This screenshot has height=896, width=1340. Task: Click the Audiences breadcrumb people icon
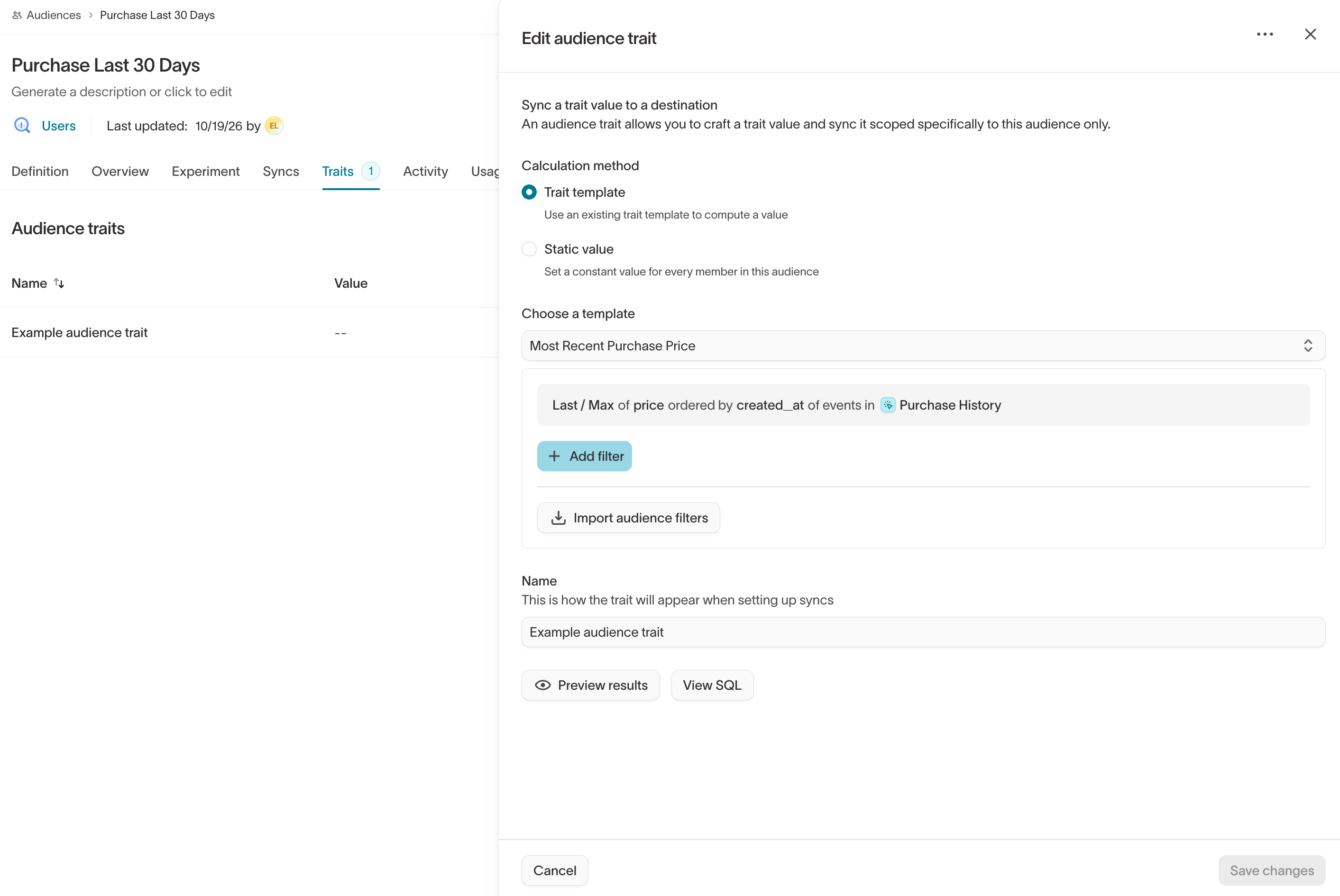(x=17, y=16)
